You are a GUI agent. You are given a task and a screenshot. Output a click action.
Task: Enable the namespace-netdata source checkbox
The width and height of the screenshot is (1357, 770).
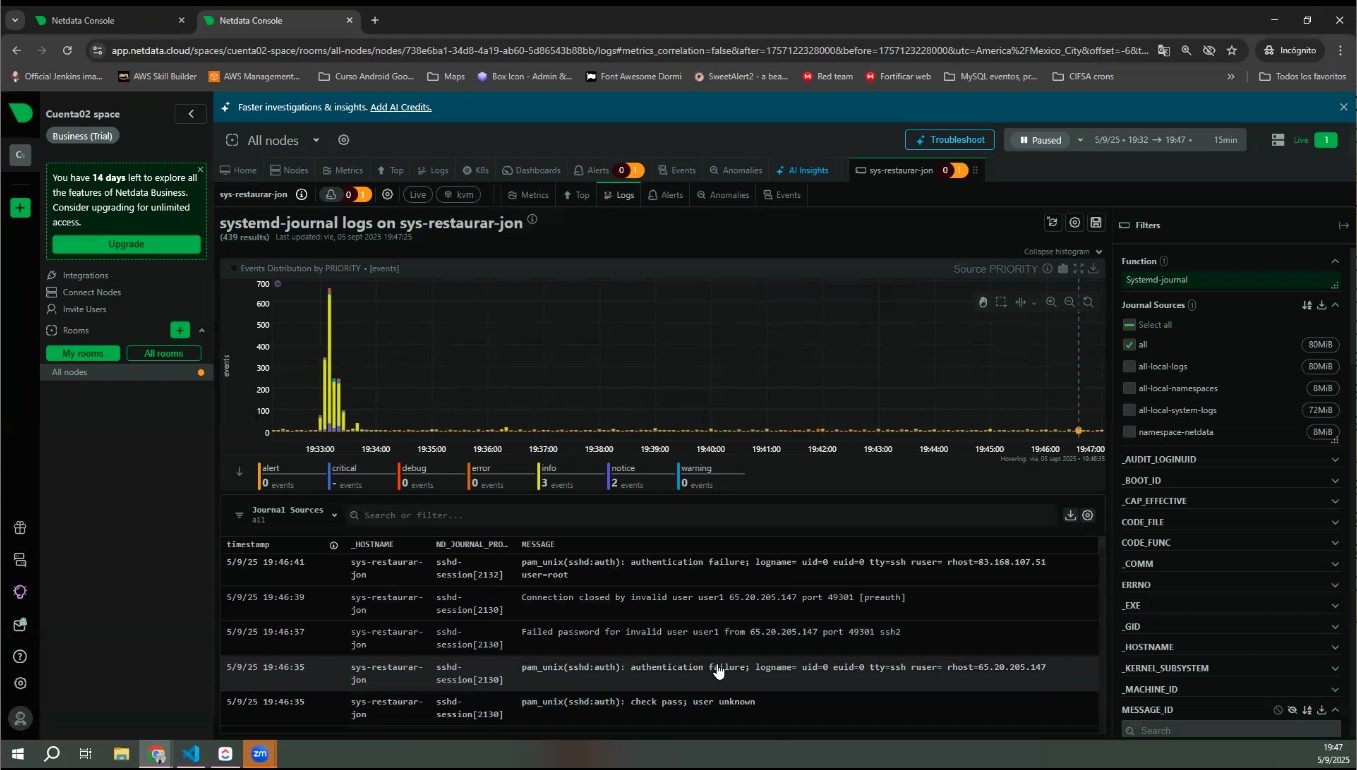click(x=1129, y=432)
